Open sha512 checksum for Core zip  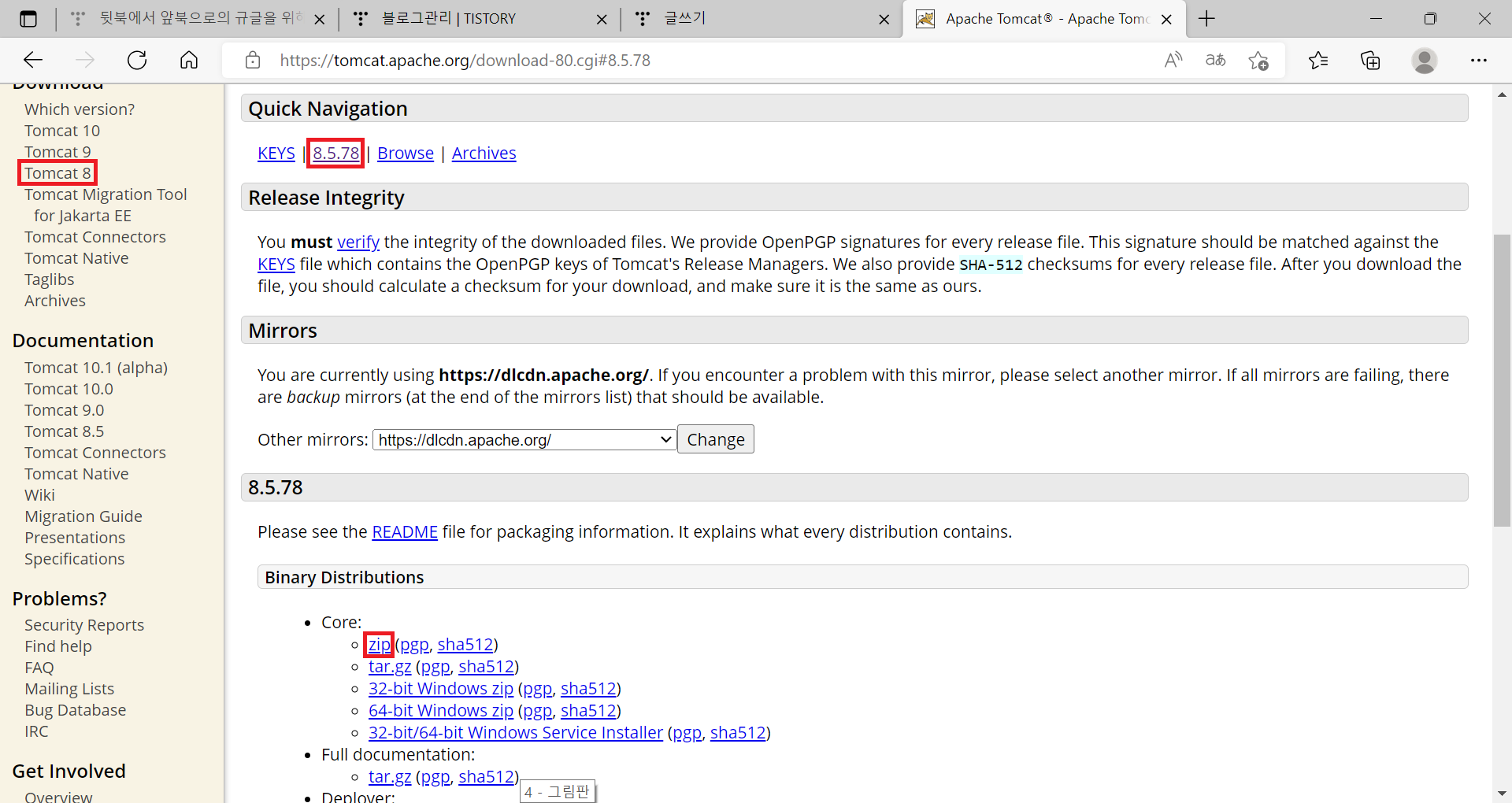point(465,644)
